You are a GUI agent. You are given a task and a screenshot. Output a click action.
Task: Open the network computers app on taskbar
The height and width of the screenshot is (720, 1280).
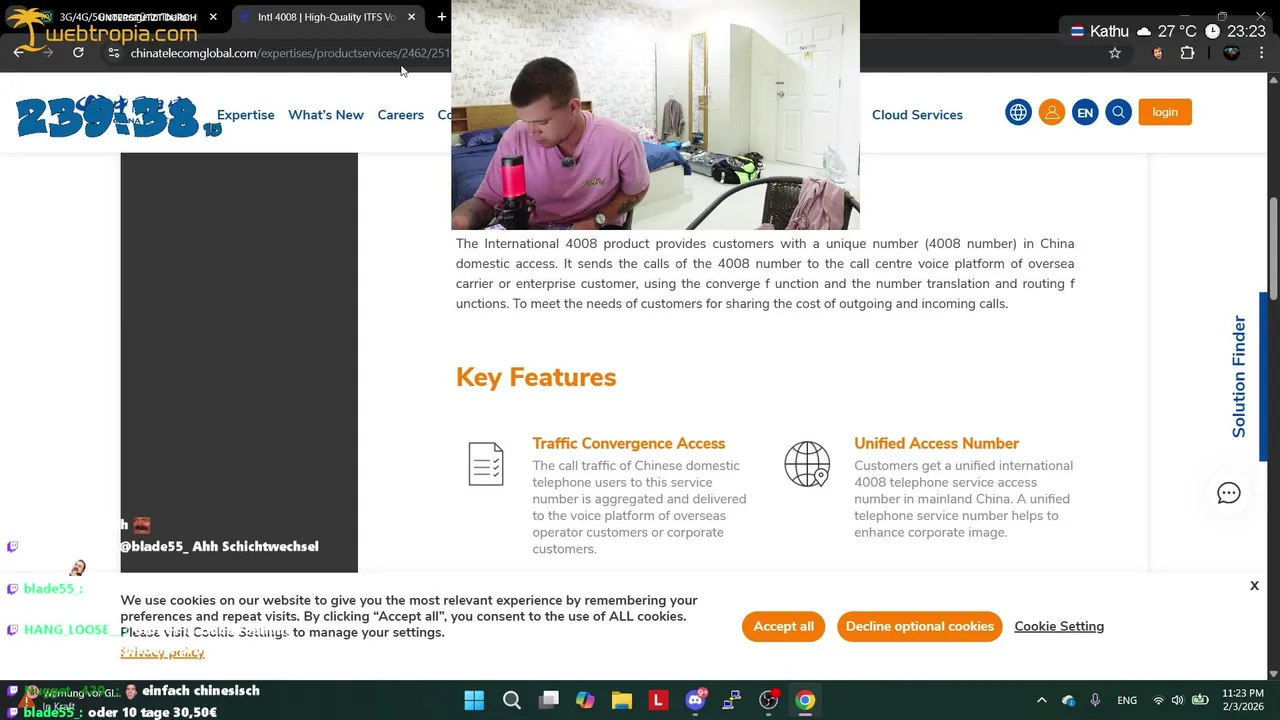[x=732, y=700]
